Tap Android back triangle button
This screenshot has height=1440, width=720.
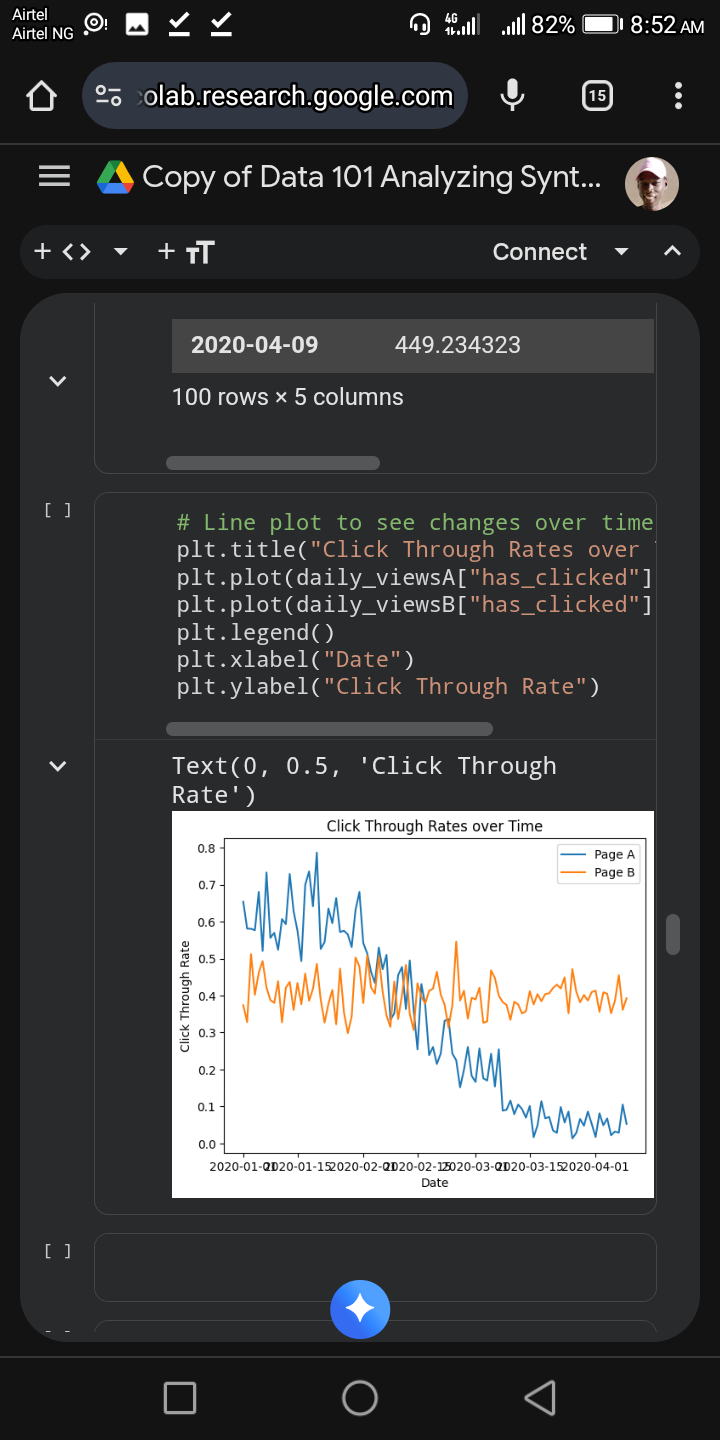[x=540, y=1397]
